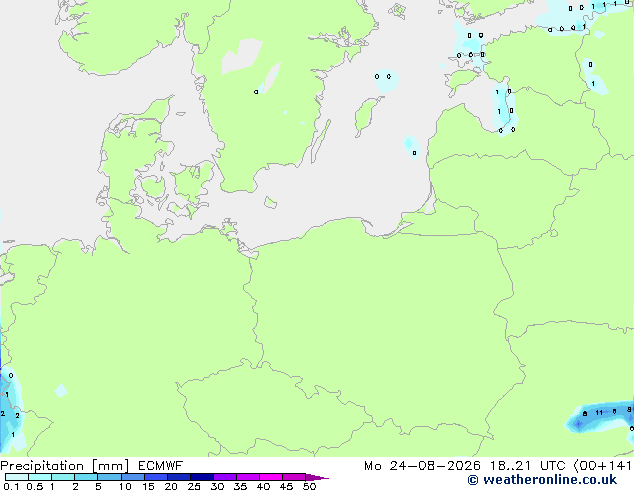Click the '30' legend scale label
The height and width of the screenshot is (490, 634).
(x=217, y=486)
